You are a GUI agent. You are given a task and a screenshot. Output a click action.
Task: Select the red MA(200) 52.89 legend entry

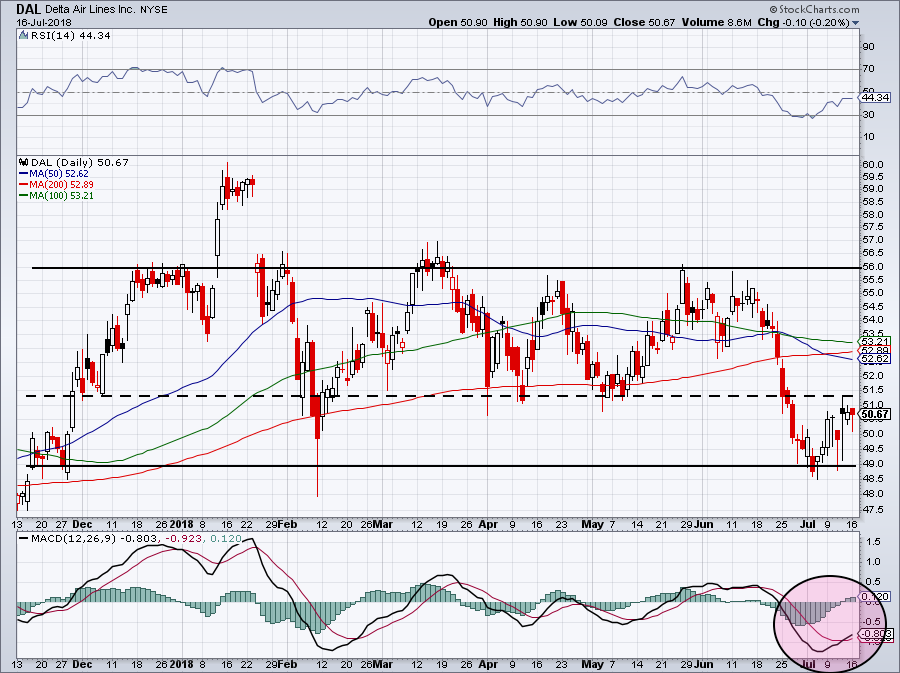click(x=56, y=185)
